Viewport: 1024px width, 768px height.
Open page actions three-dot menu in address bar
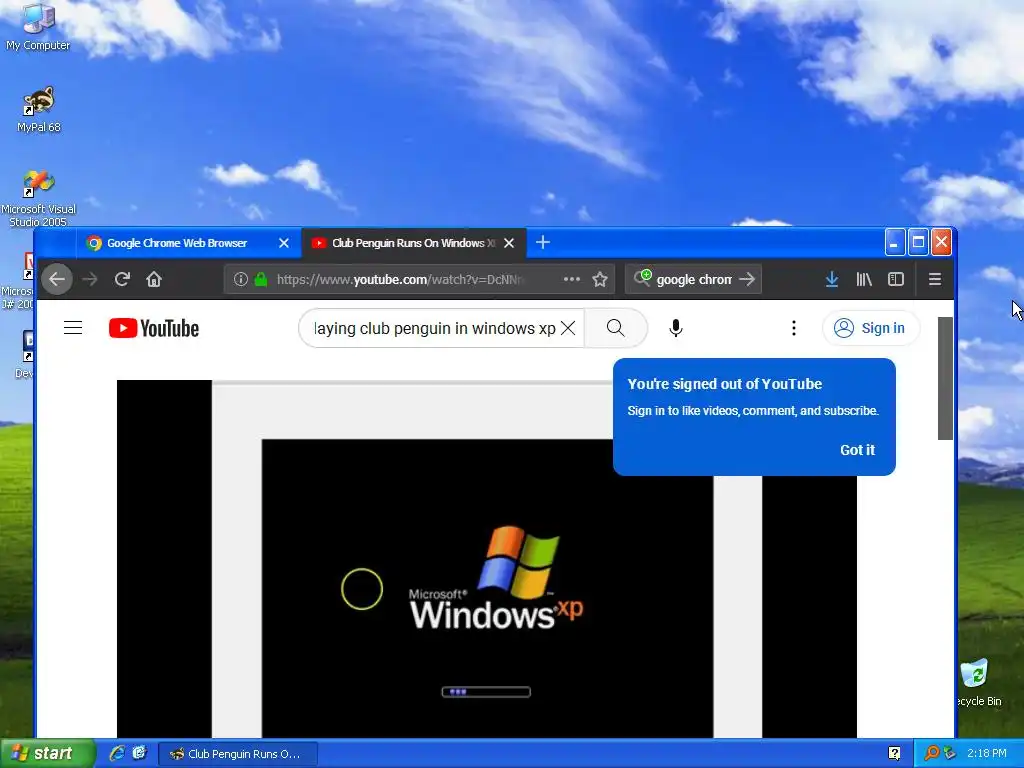click(571, 280)
